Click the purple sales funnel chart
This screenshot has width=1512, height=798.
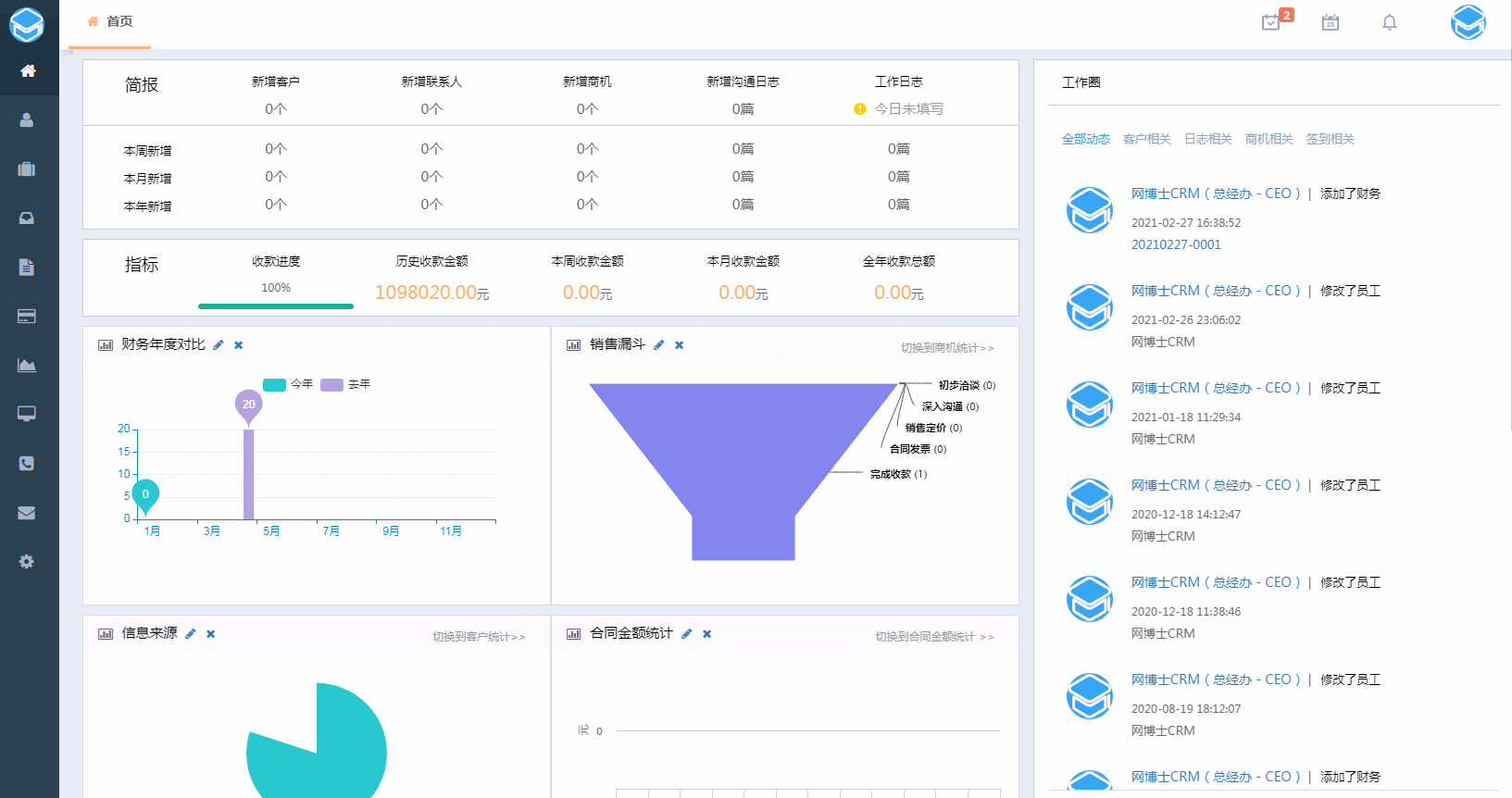coord(744,471)
